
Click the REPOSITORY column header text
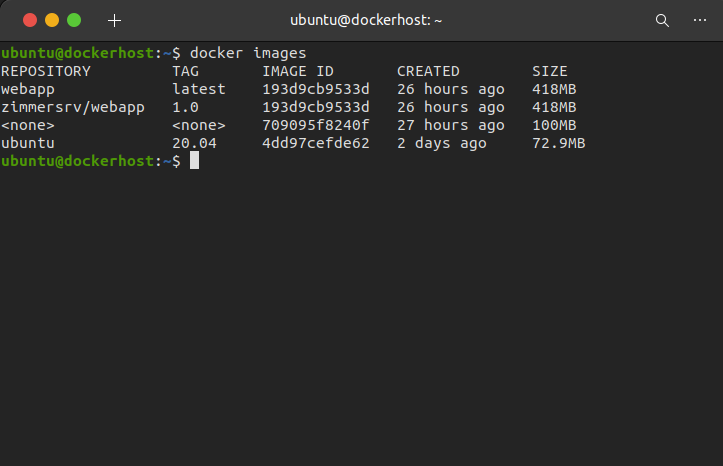46,71
